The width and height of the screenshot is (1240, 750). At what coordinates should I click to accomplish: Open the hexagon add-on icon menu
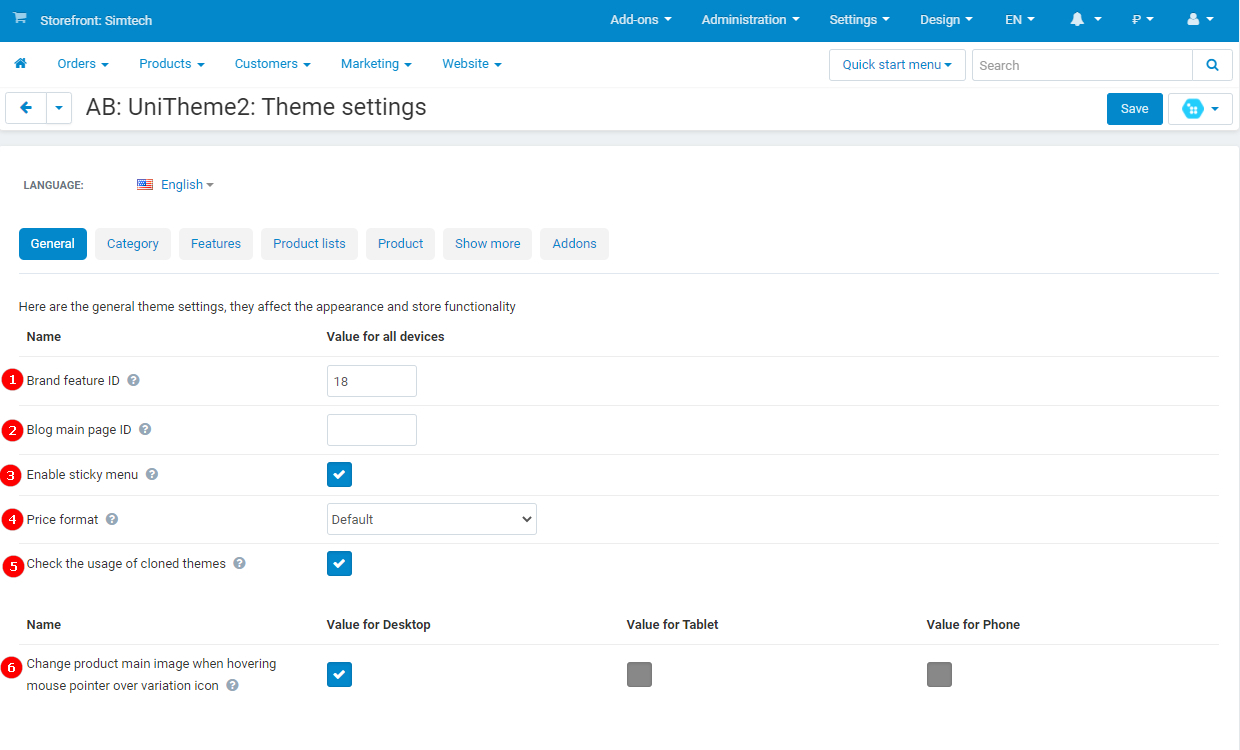click(x=1200, y=109)
